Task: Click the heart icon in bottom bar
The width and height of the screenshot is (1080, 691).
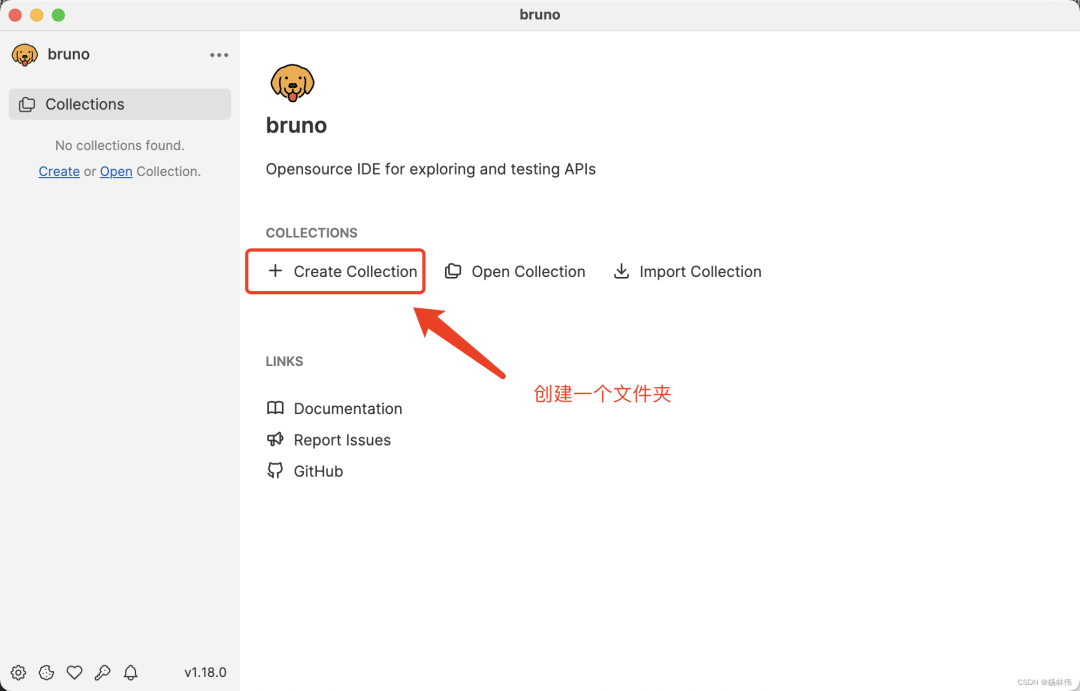Action: click(74, 672)
